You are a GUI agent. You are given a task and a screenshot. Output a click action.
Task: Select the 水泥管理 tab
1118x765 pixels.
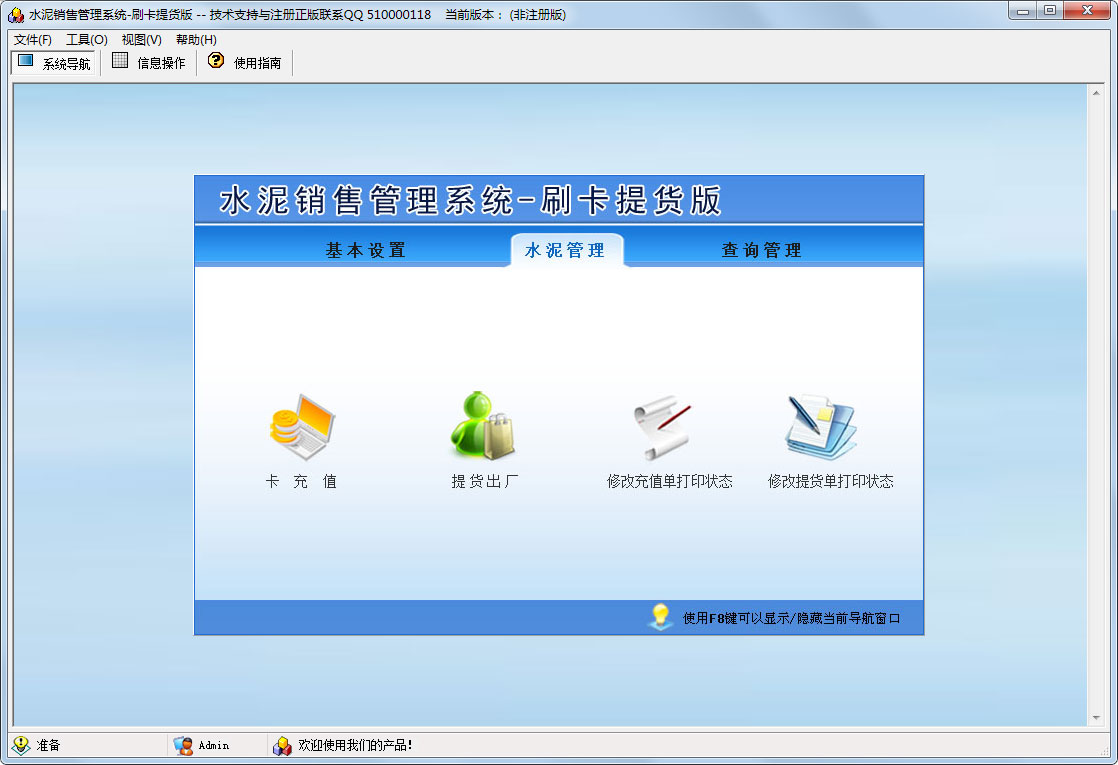click(x=567, y=249)
